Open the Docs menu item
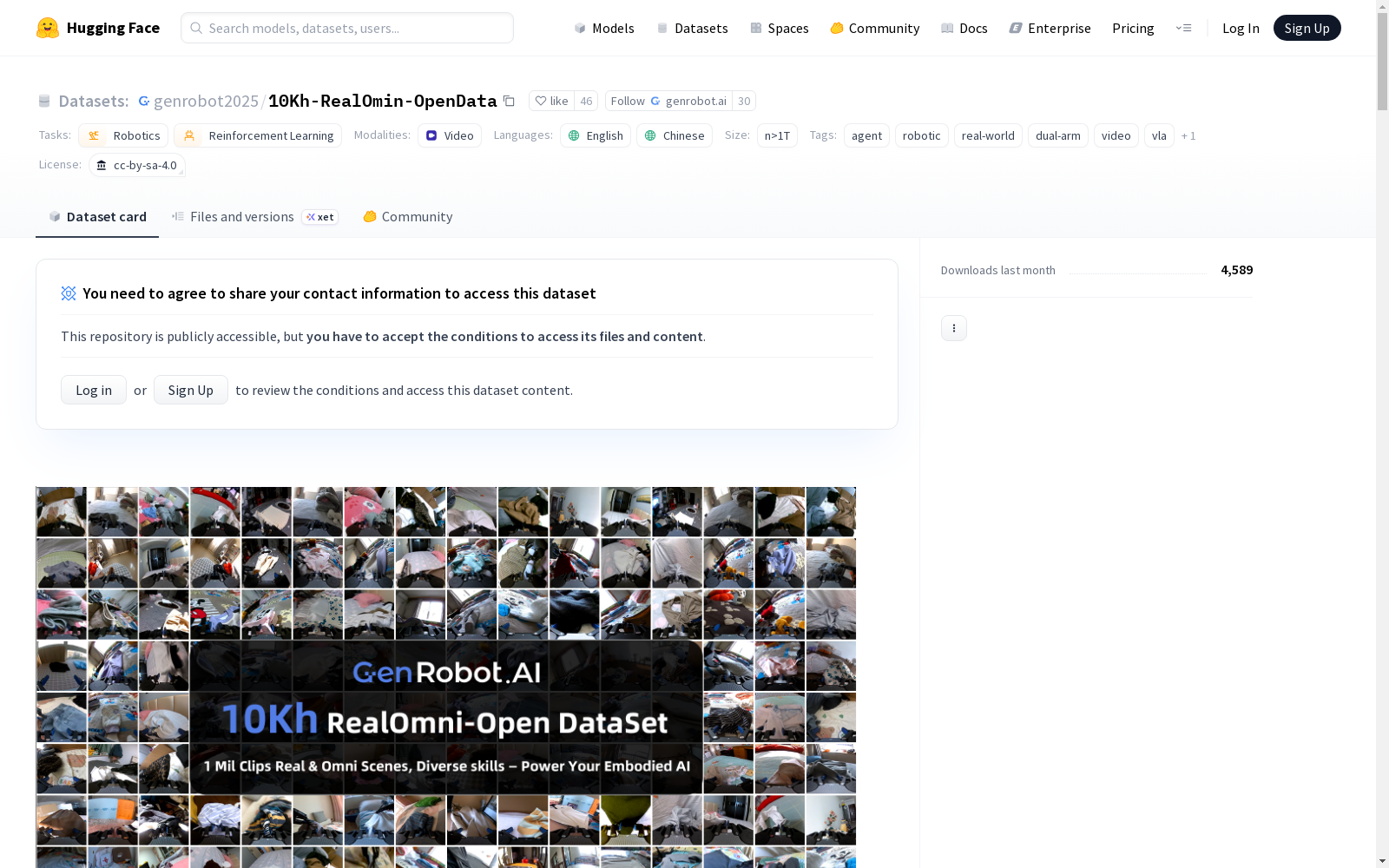1389x868 pixels. coord(964,28)
